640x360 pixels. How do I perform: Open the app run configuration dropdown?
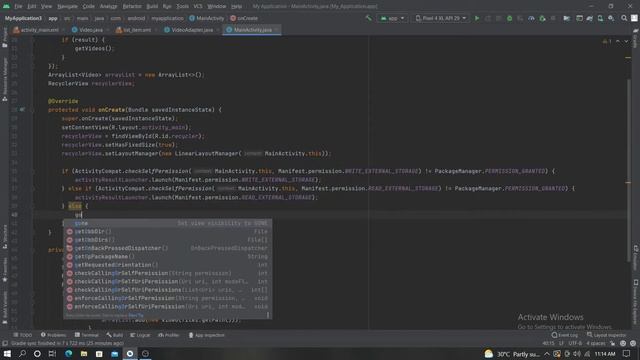pyautogui.click(x=392, y=18)
